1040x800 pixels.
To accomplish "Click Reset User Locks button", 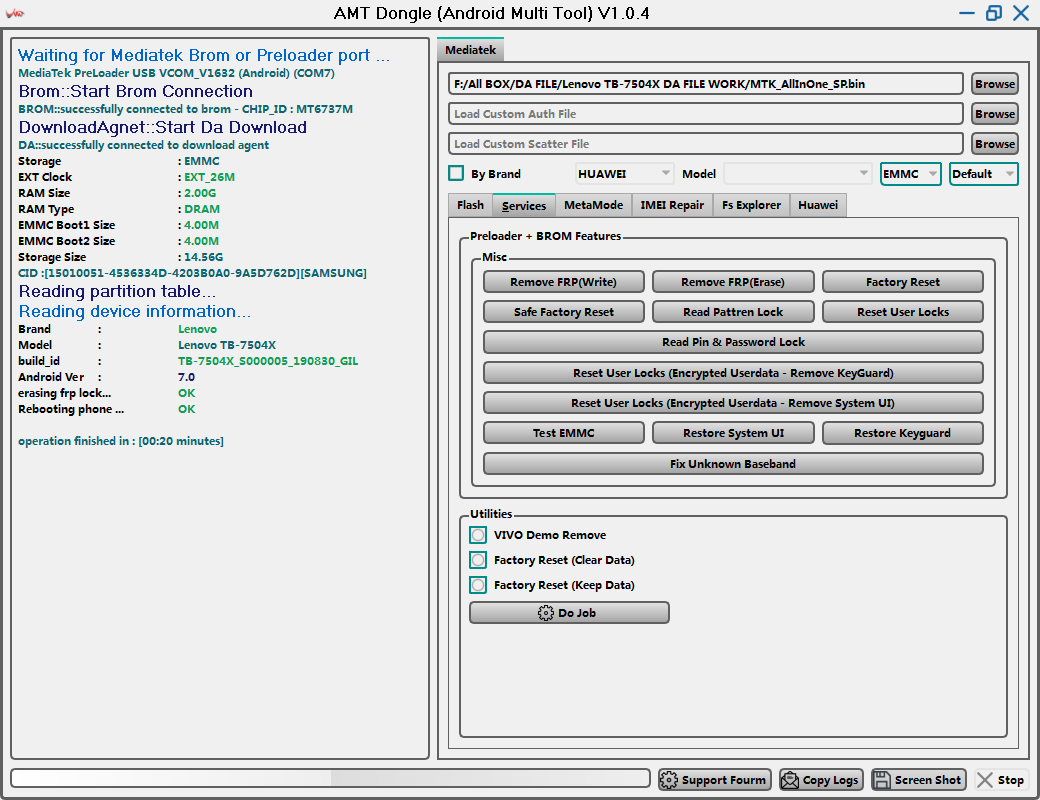I will 903,312.
